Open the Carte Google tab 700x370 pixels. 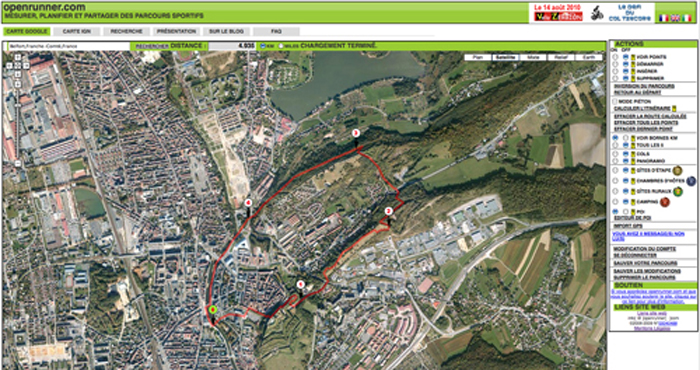[27, 31]
